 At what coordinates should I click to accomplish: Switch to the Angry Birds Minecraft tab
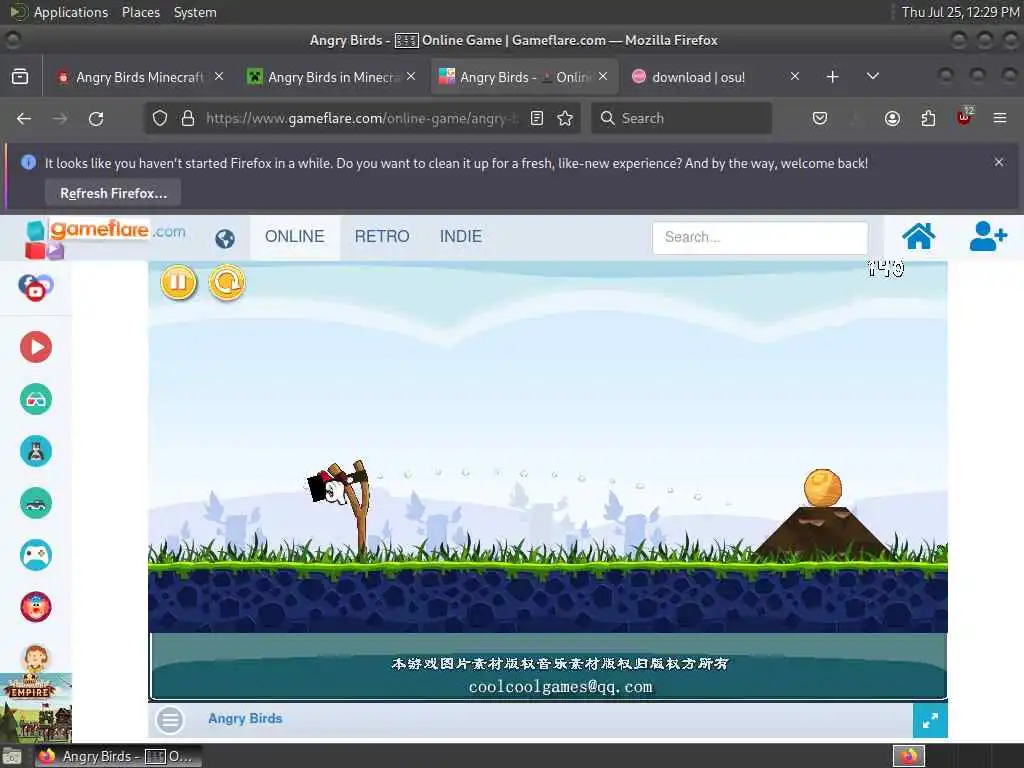(x=139, y=77)
